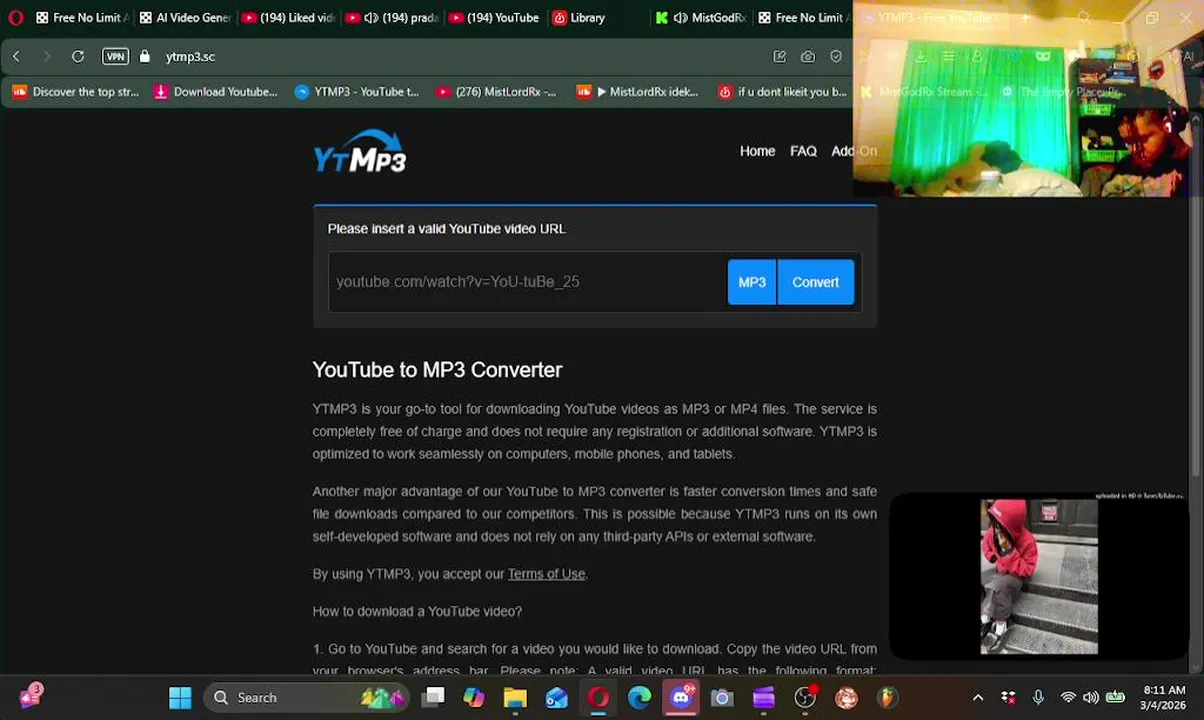Switch to AI Video Gener tab
The width and height of the screenshot is (1204, 720).
(185, 17)
